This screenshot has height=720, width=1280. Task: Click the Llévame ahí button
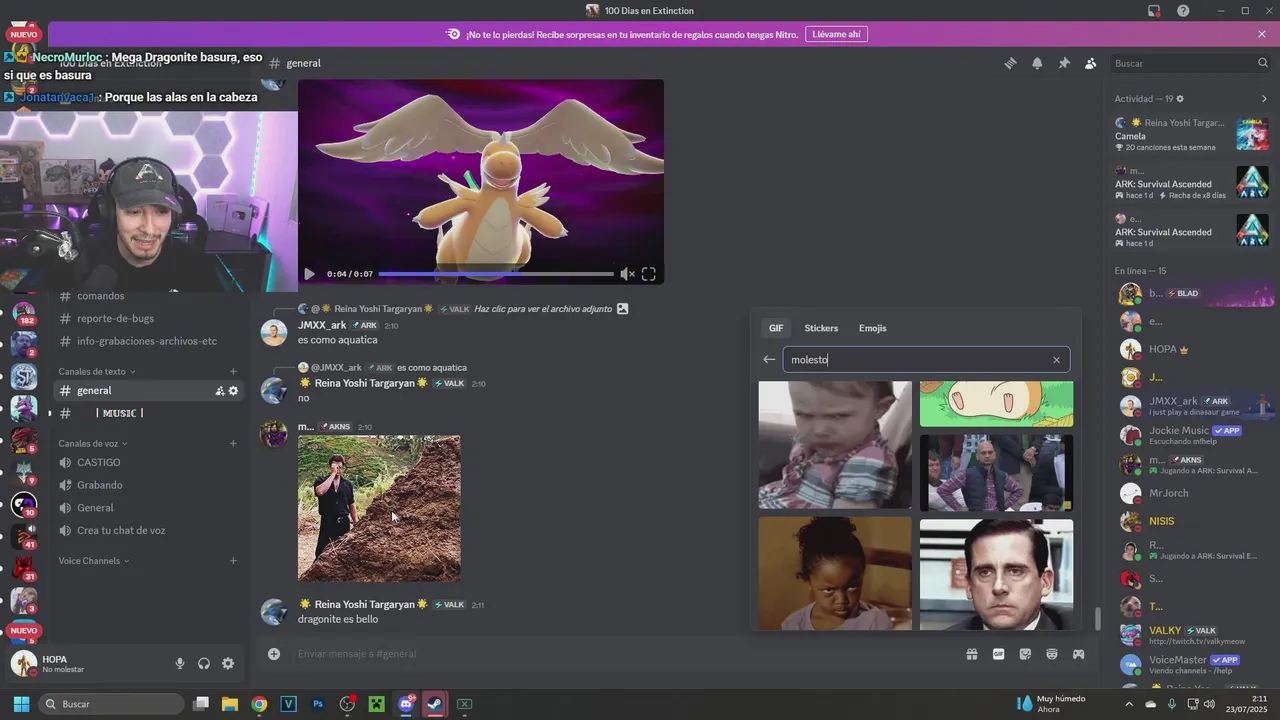tap(836, 34)
